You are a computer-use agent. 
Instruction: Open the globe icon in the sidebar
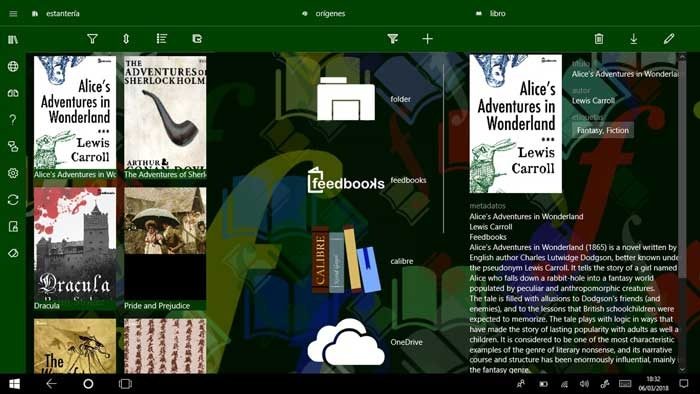(x=13, y=66)
